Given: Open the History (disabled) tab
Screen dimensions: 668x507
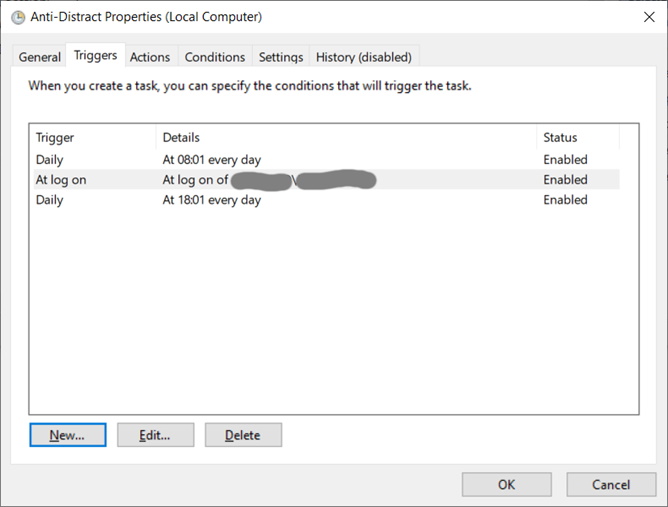Looking at the screenshot, I should (x=363, y=57).
